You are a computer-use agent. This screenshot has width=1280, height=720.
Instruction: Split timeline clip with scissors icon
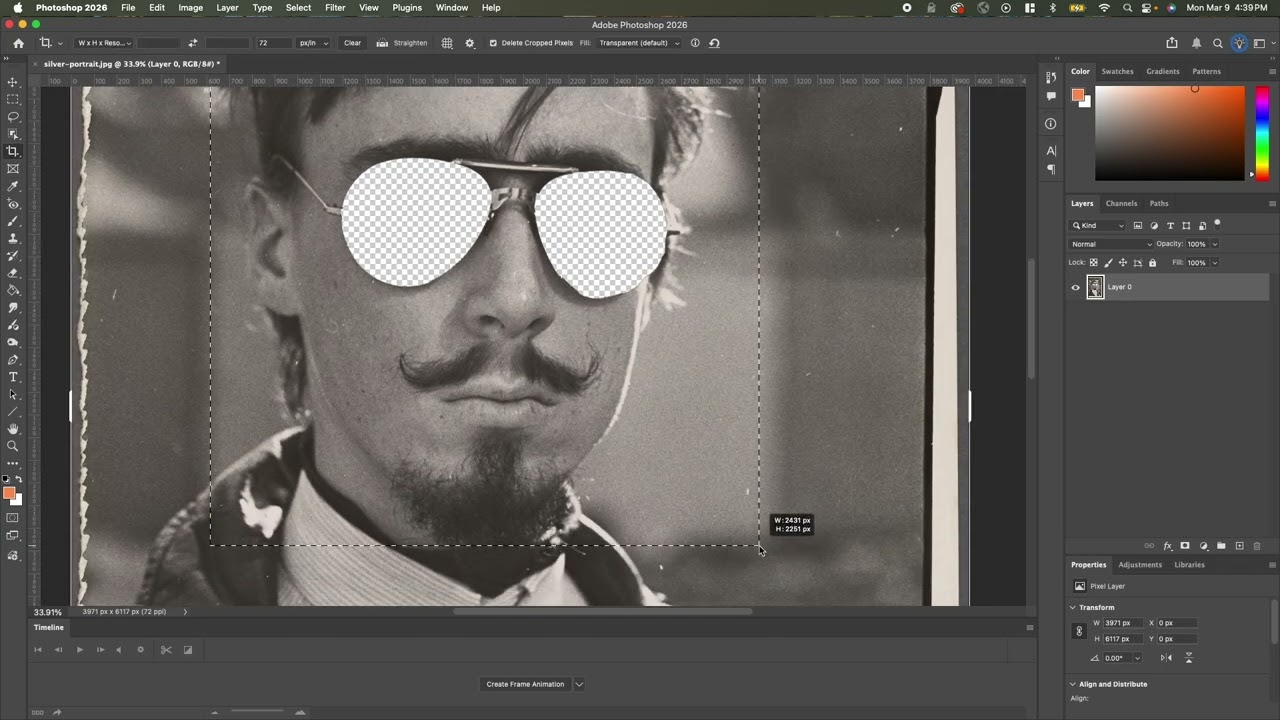166,650
